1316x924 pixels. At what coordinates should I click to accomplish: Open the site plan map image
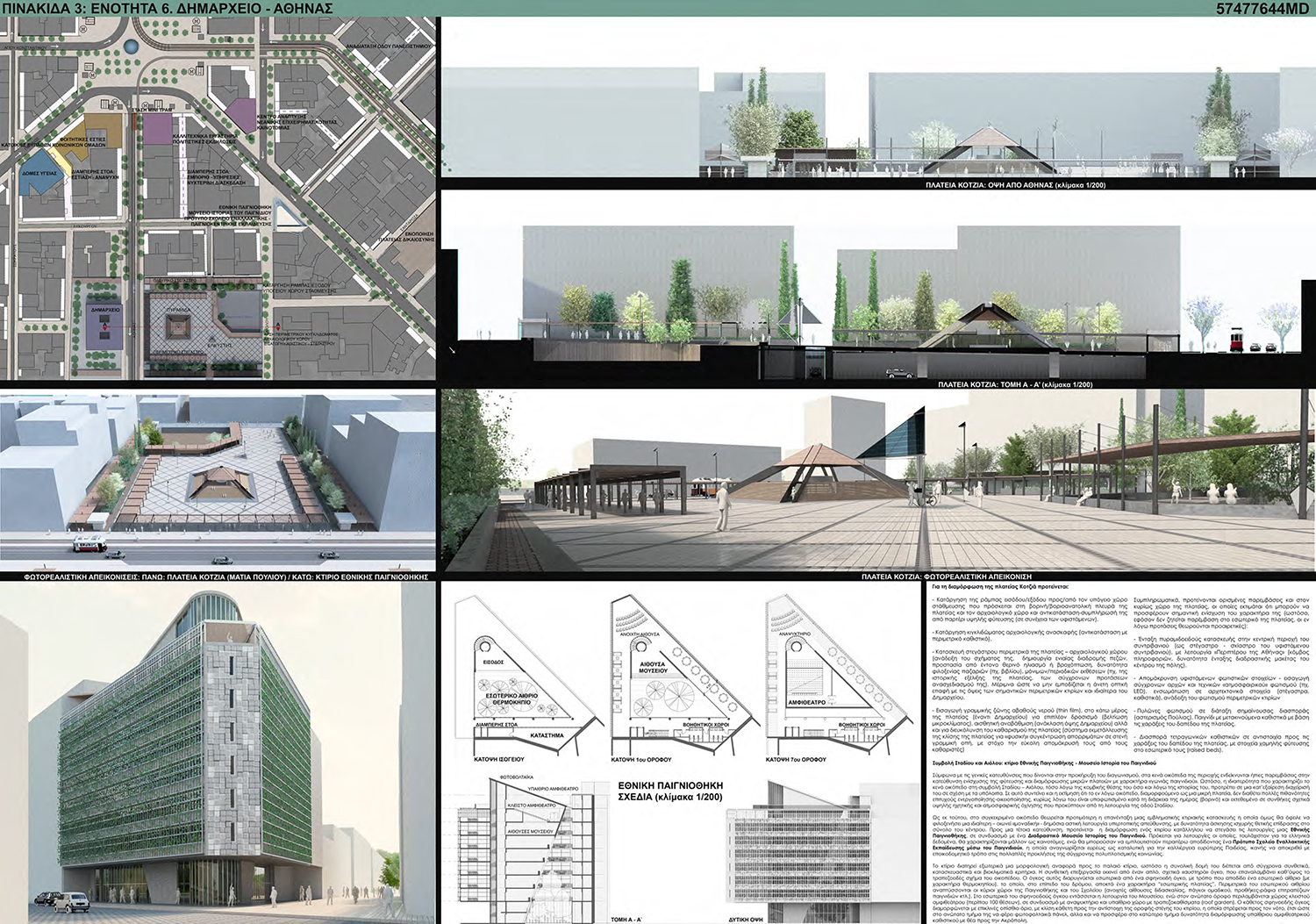[218, 198]
